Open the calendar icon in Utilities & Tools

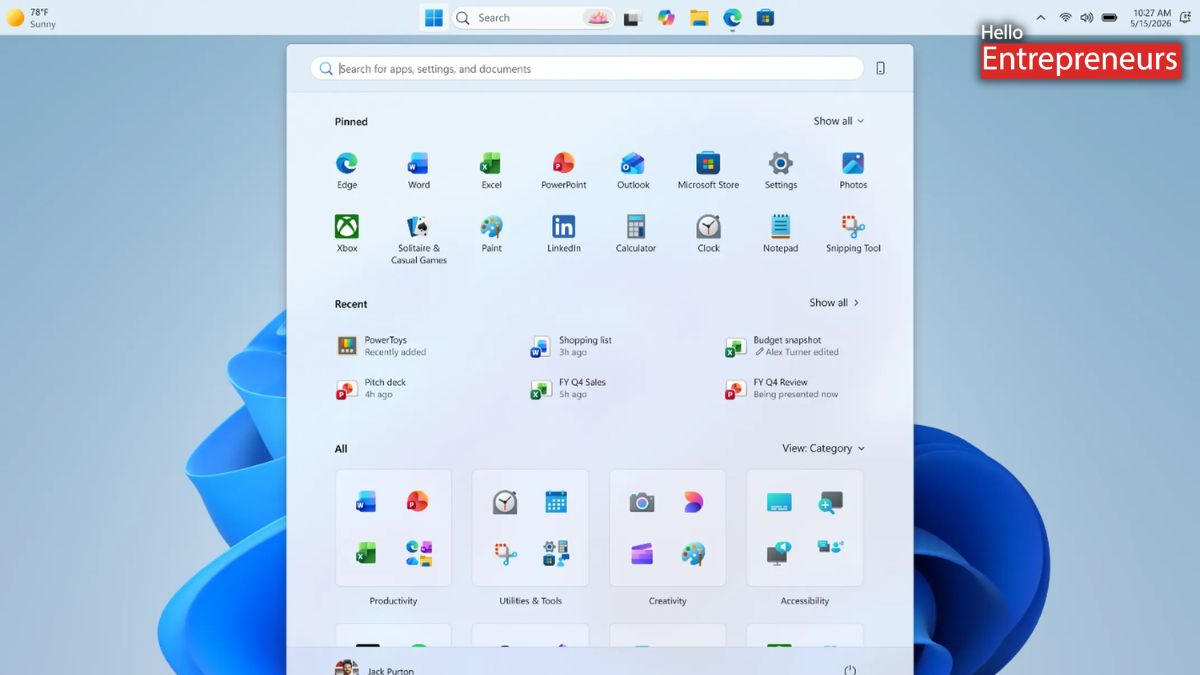[556, 502]
